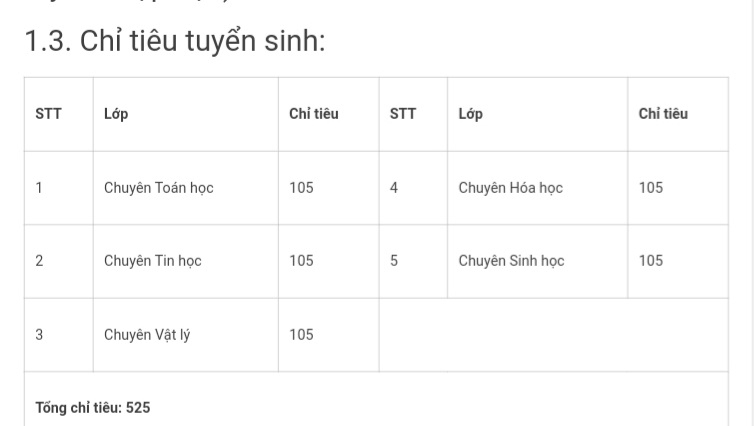Click the 105 quota for Chuyên Sinh học
The height and width of the screenshot is (426, 754).
[650, 261]
